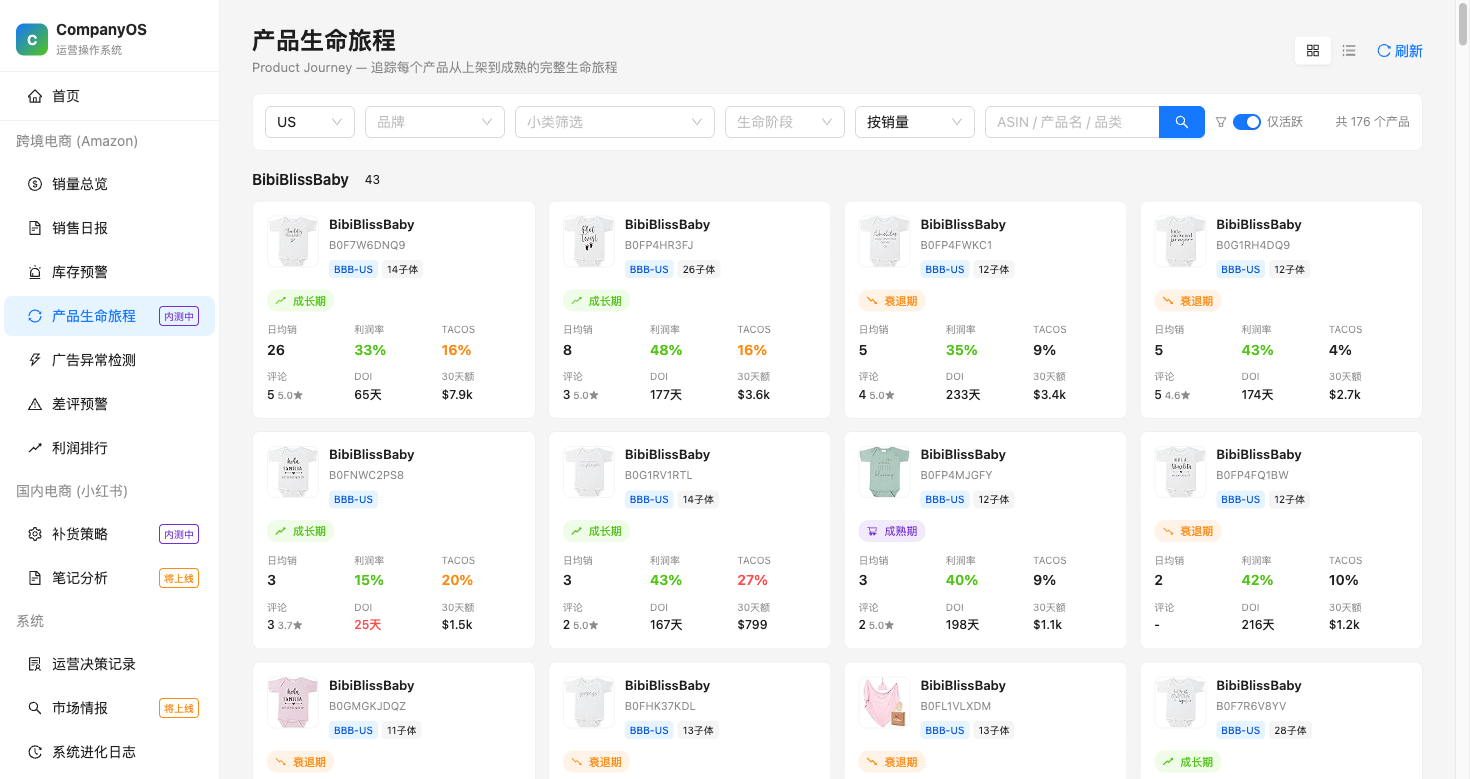
Task: Switch to list view
Action: [1349, 51]
